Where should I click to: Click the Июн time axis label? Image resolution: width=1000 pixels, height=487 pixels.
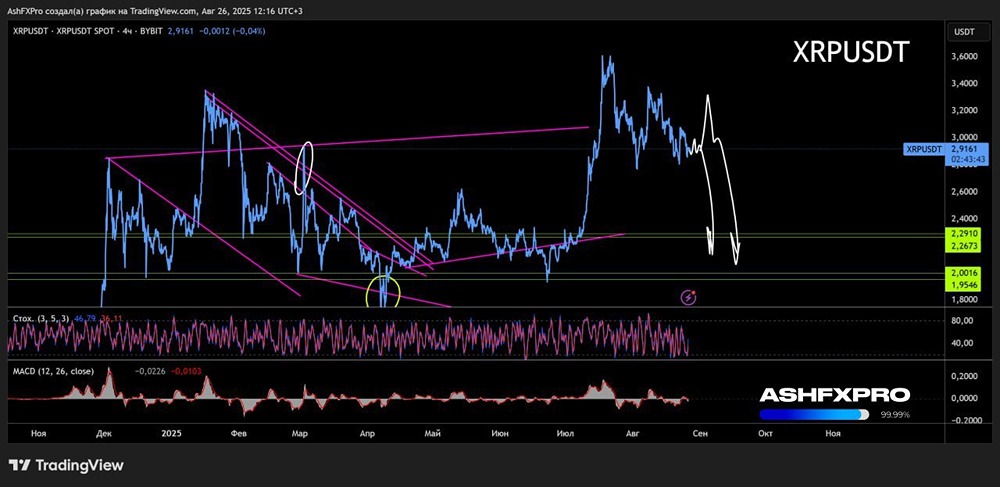click(x=501, y=433)
